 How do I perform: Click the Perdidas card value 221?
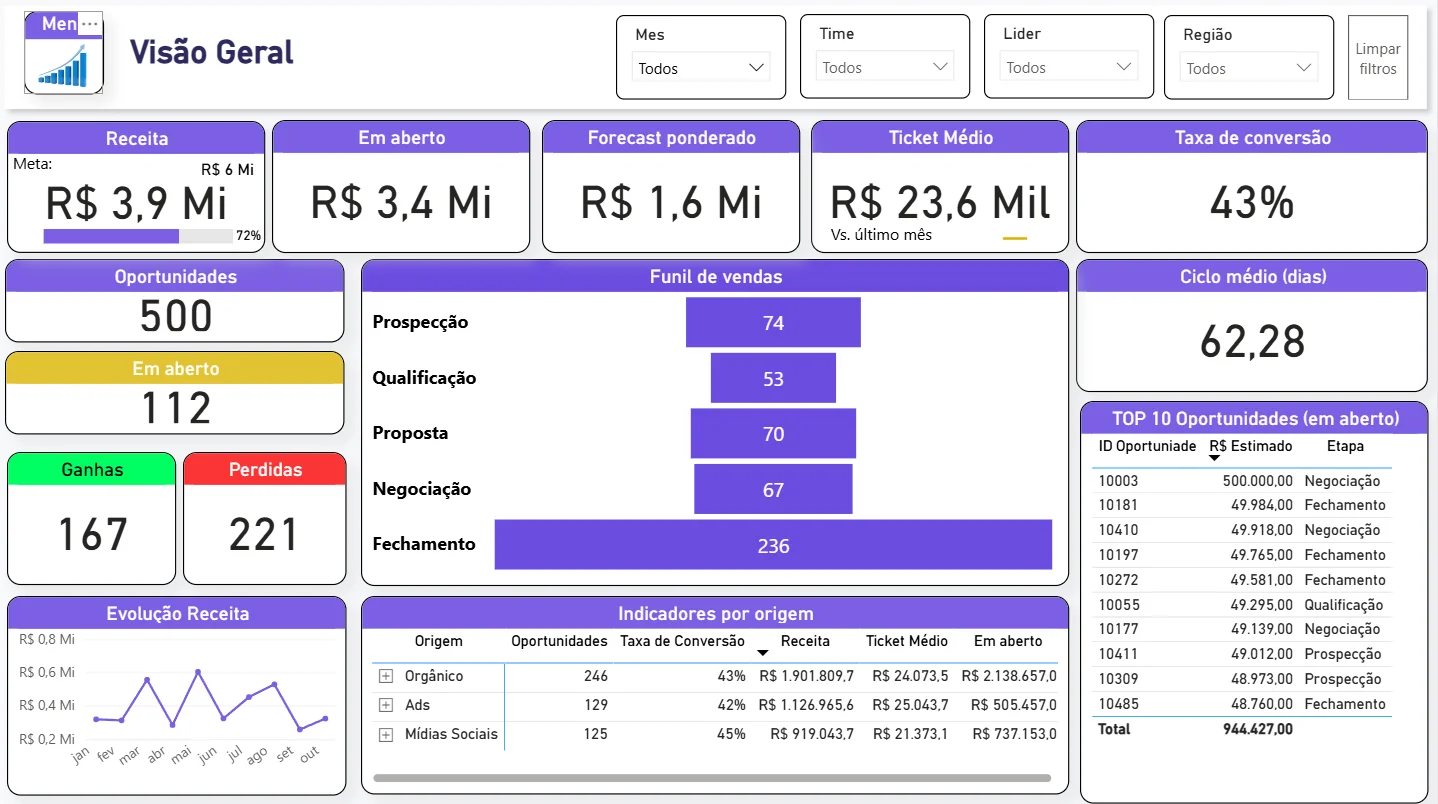point(264,534)
